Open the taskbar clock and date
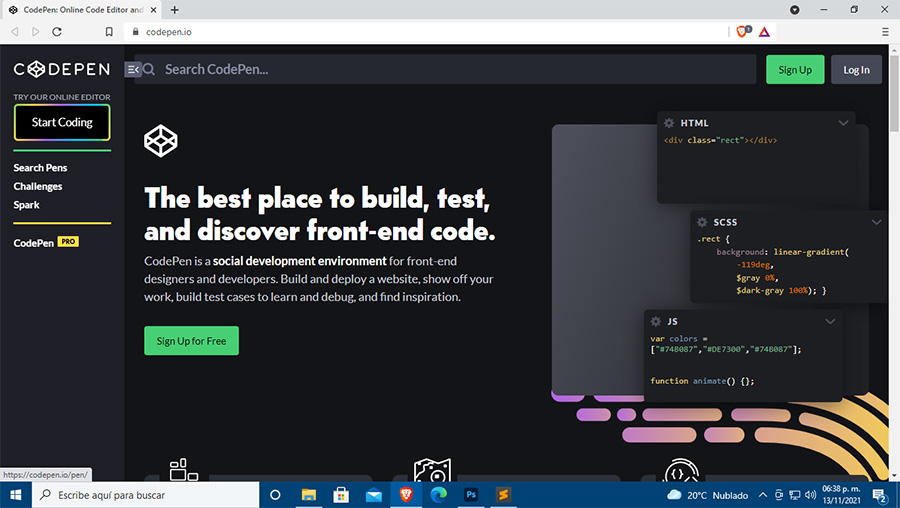 (841, 495)
